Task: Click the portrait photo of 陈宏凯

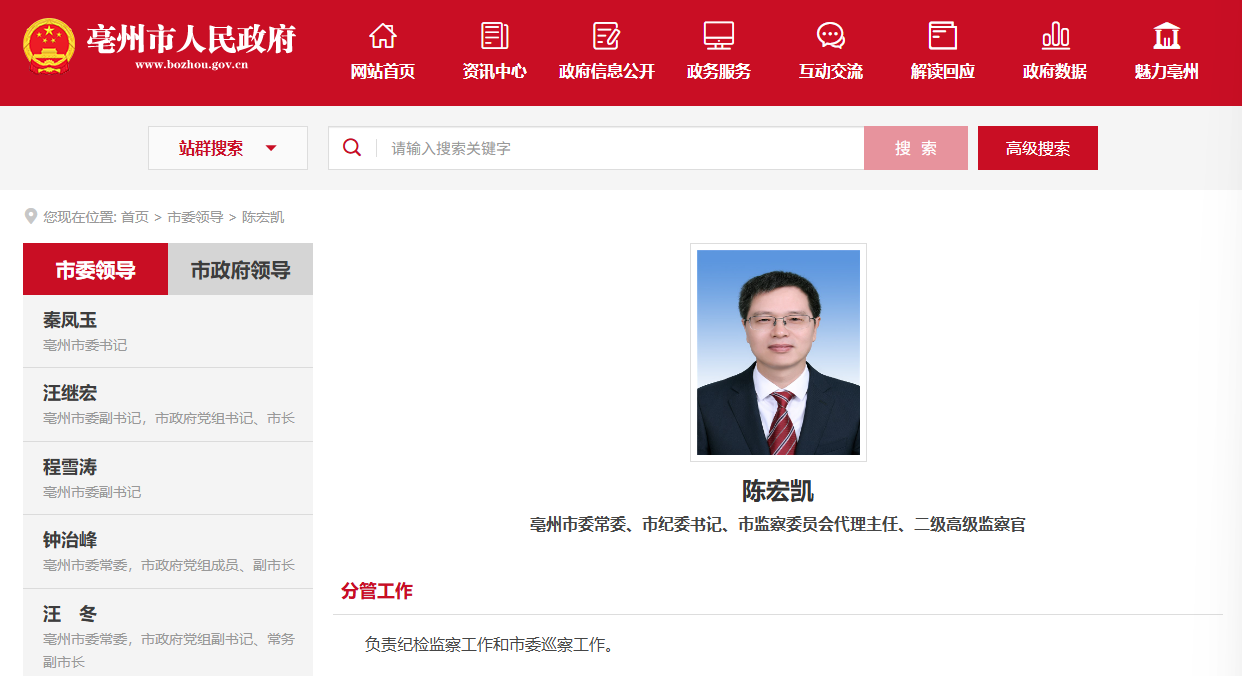Action: [778, 352]
